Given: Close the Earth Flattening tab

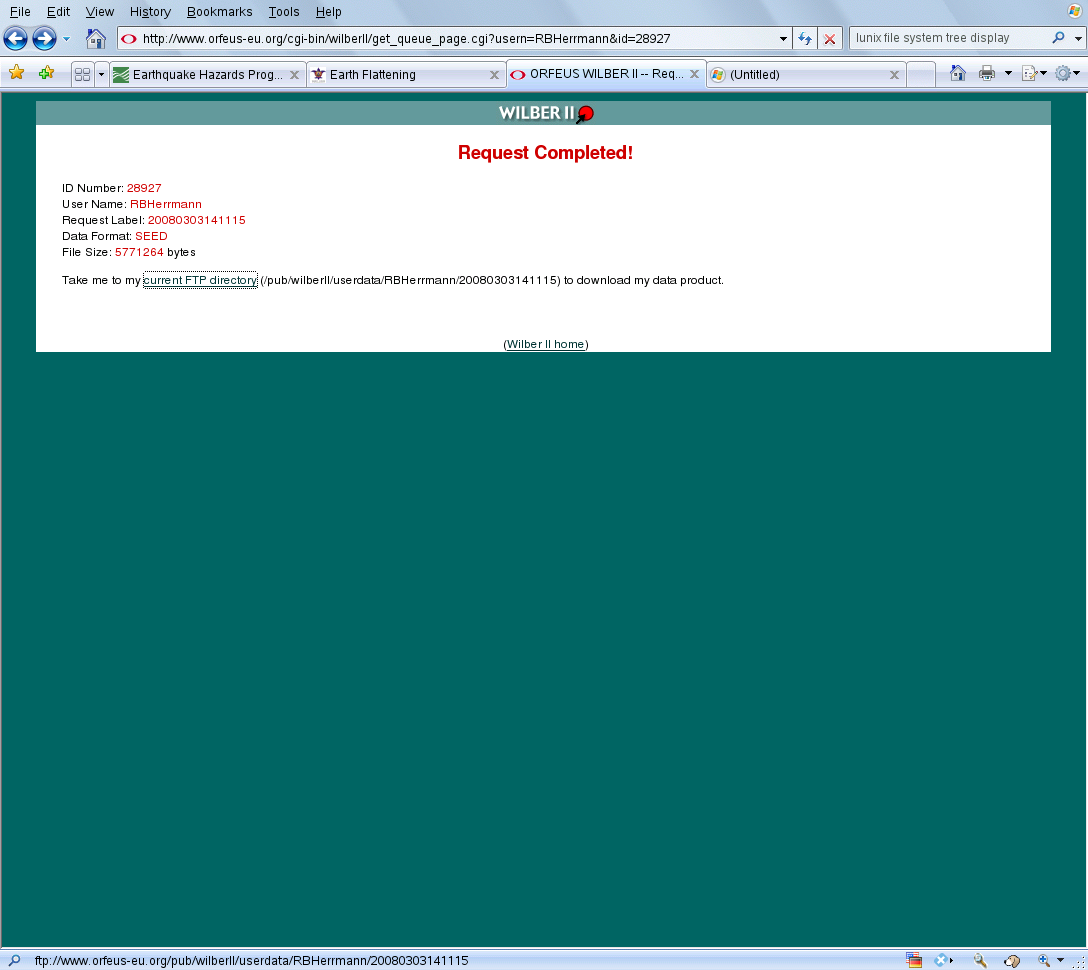Looking at the screenshot, I should pos(494,75).
